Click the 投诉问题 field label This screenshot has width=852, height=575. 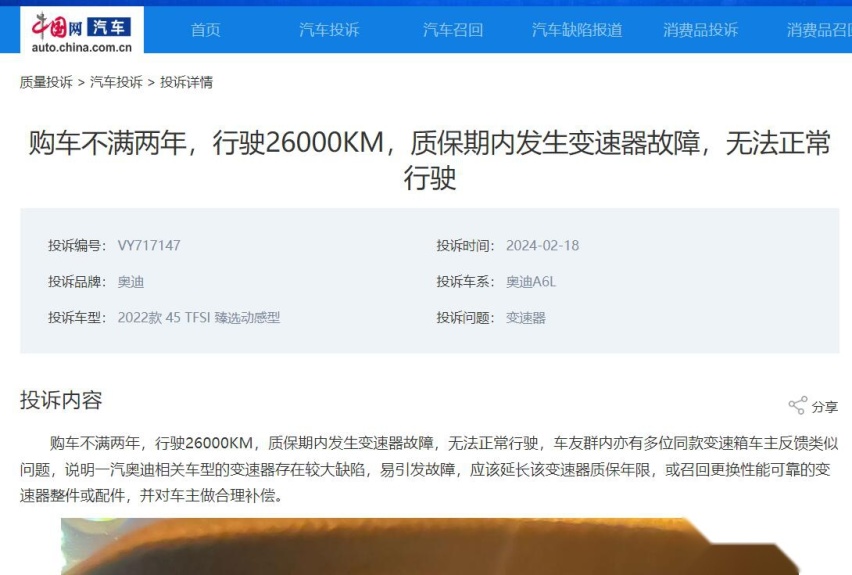[466, 317]
